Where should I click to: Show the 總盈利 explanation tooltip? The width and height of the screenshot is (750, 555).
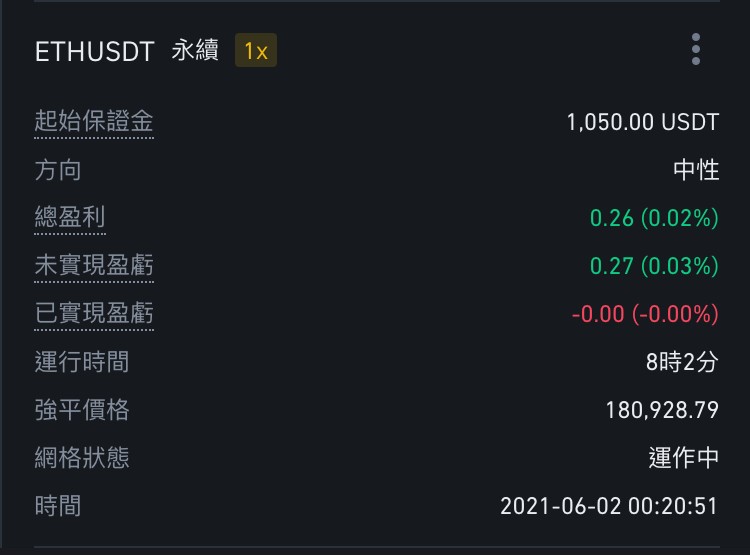70,217
